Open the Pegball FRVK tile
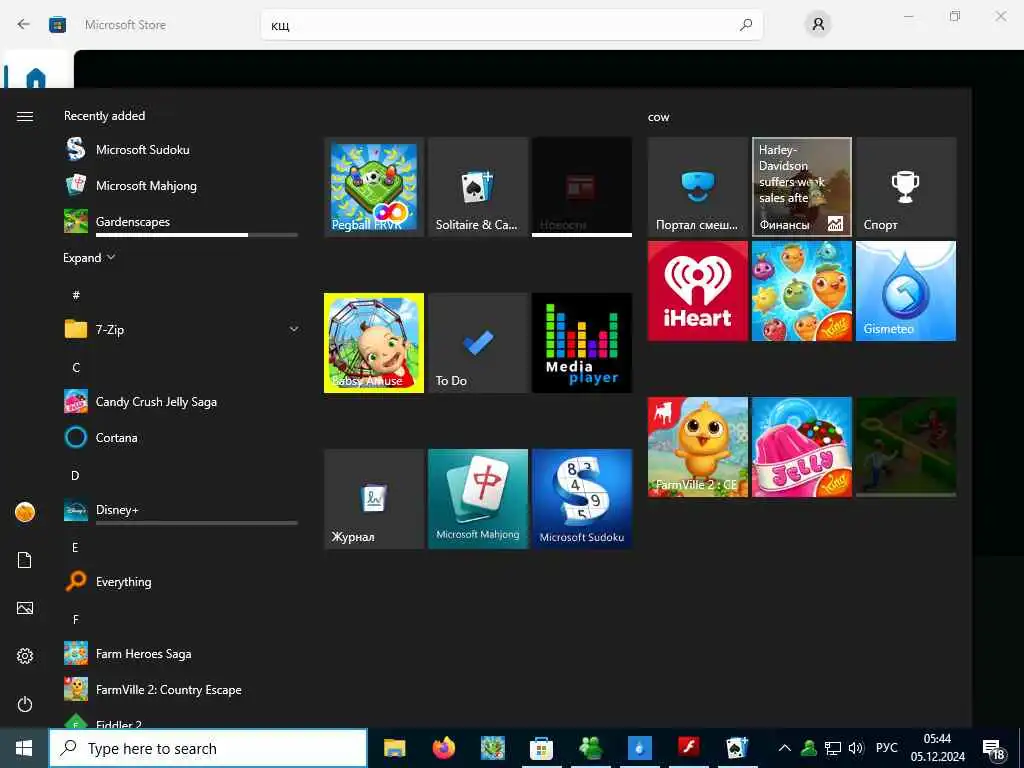The height and width of the screenshot is (768, 1024). click(374, 187)
